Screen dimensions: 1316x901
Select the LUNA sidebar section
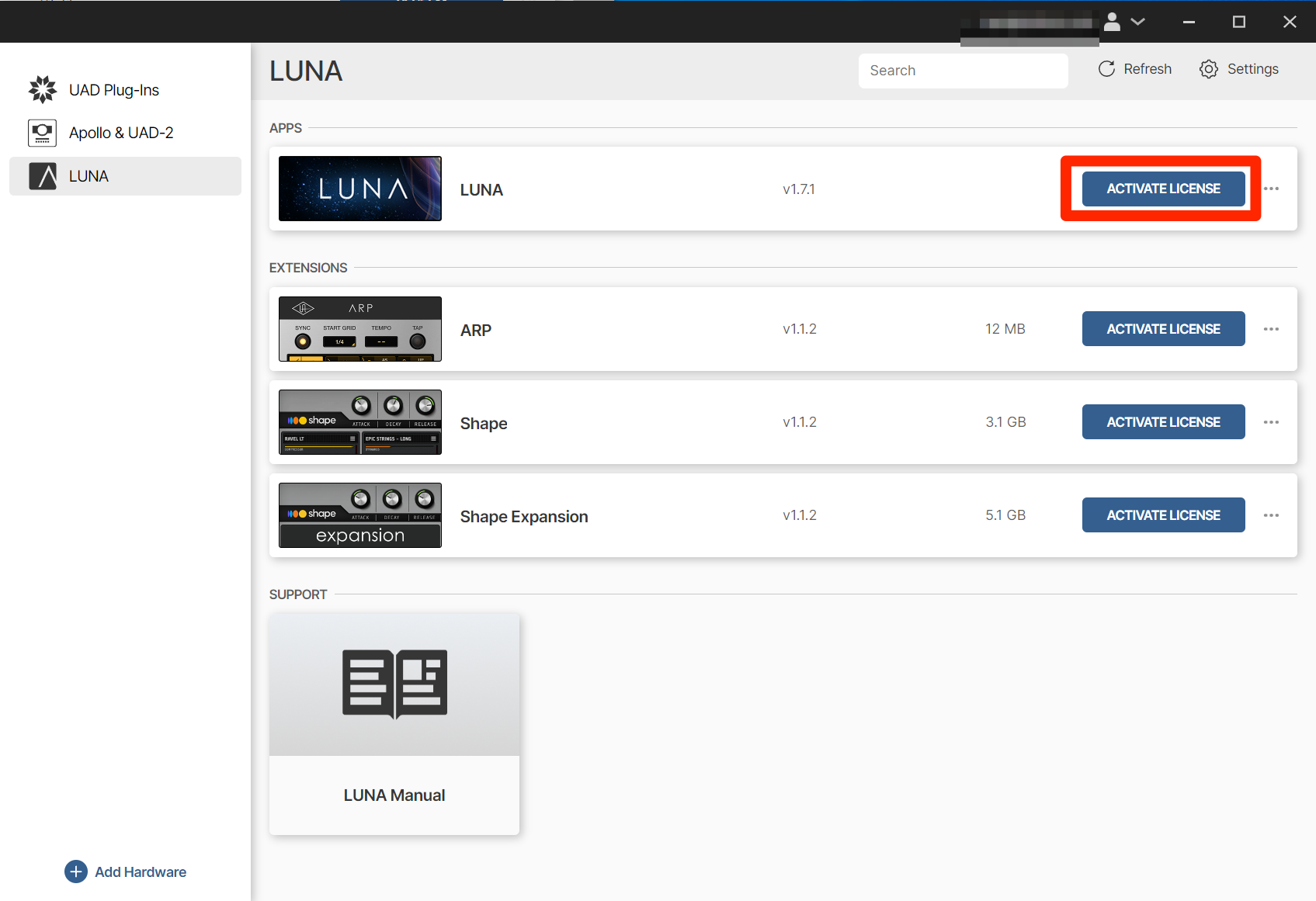[125, 176]
